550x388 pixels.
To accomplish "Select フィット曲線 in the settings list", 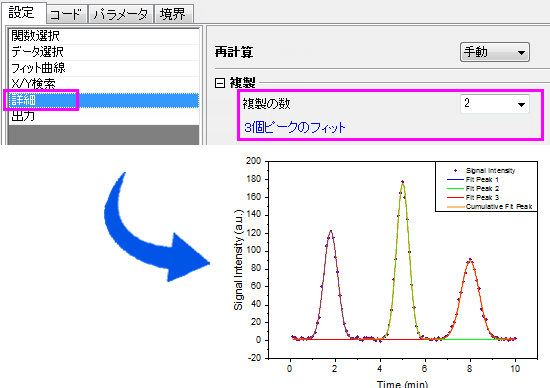I will tap(104, 68).
